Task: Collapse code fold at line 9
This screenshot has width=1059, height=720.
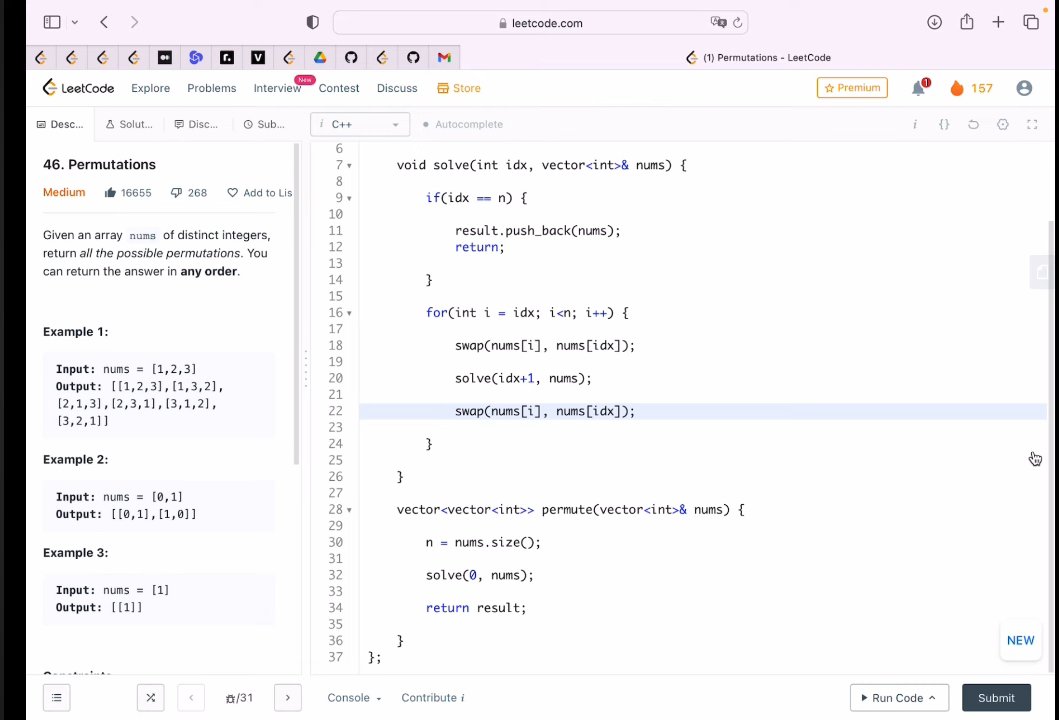Action: 349,199
